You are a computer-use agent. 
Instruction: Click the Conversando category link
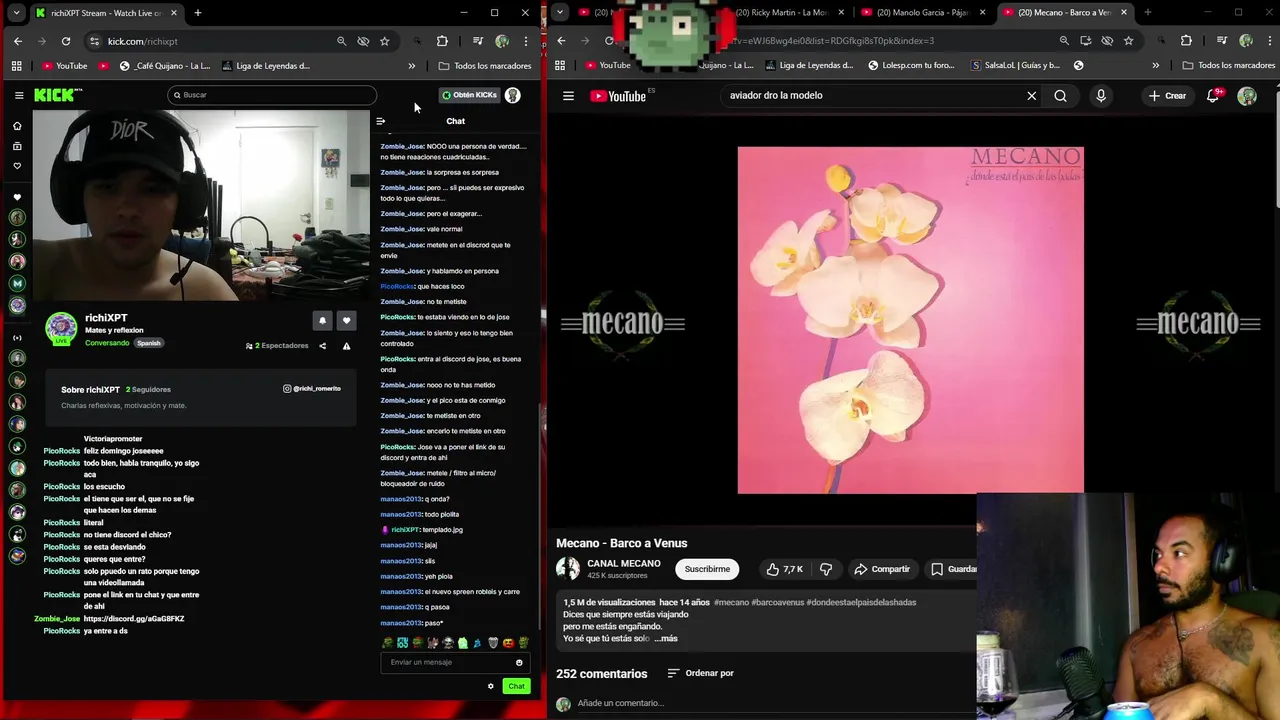107,343
